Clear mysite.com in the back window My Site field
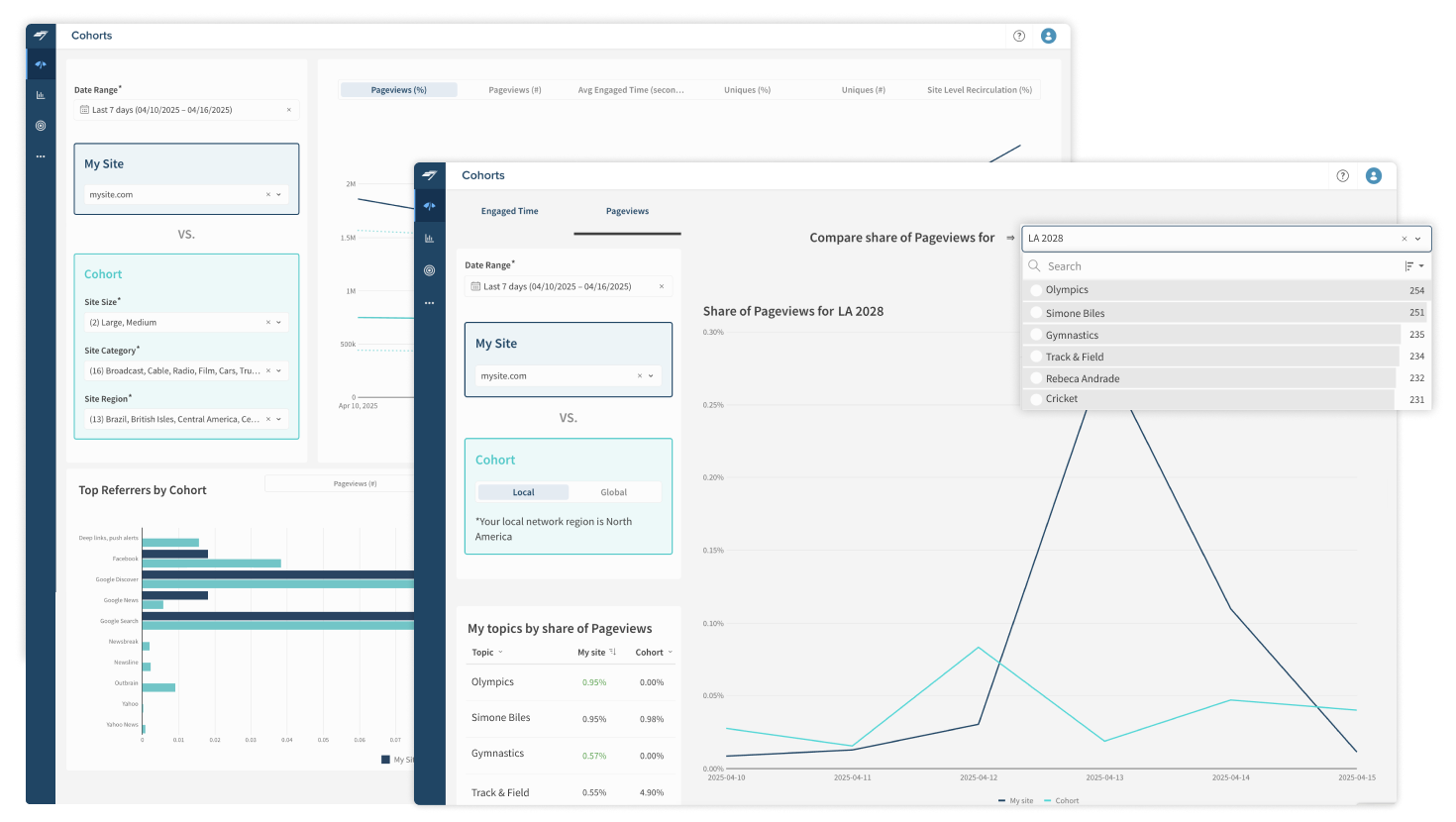 point(267,195)
